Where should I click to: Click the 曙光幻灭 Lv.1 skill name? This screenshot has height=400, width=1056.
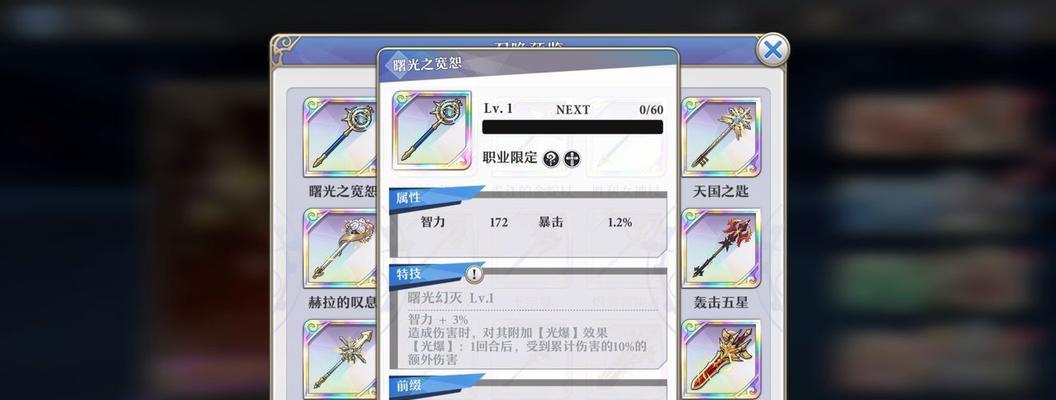pyautogui.click(x=451, y=298)
